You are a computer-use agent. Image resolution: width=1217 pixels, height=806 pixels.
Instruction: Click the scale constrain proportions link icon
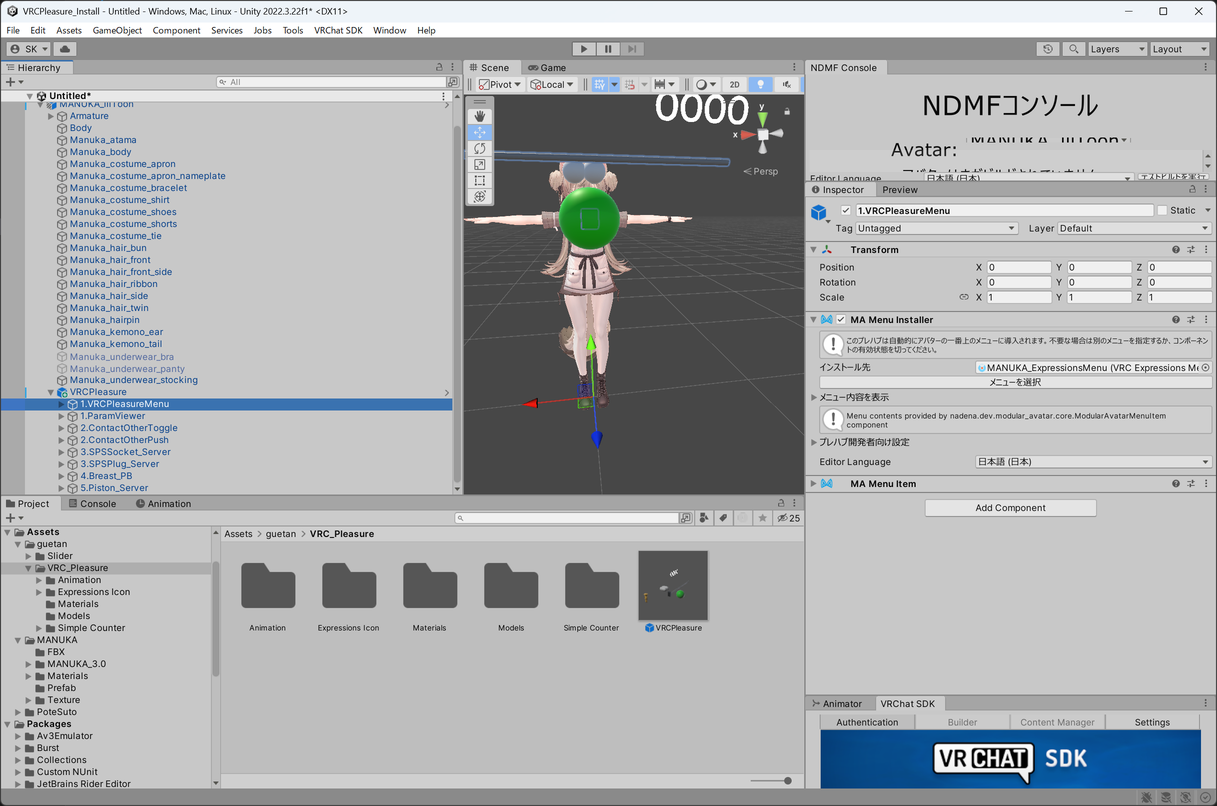tap(964, 297)
